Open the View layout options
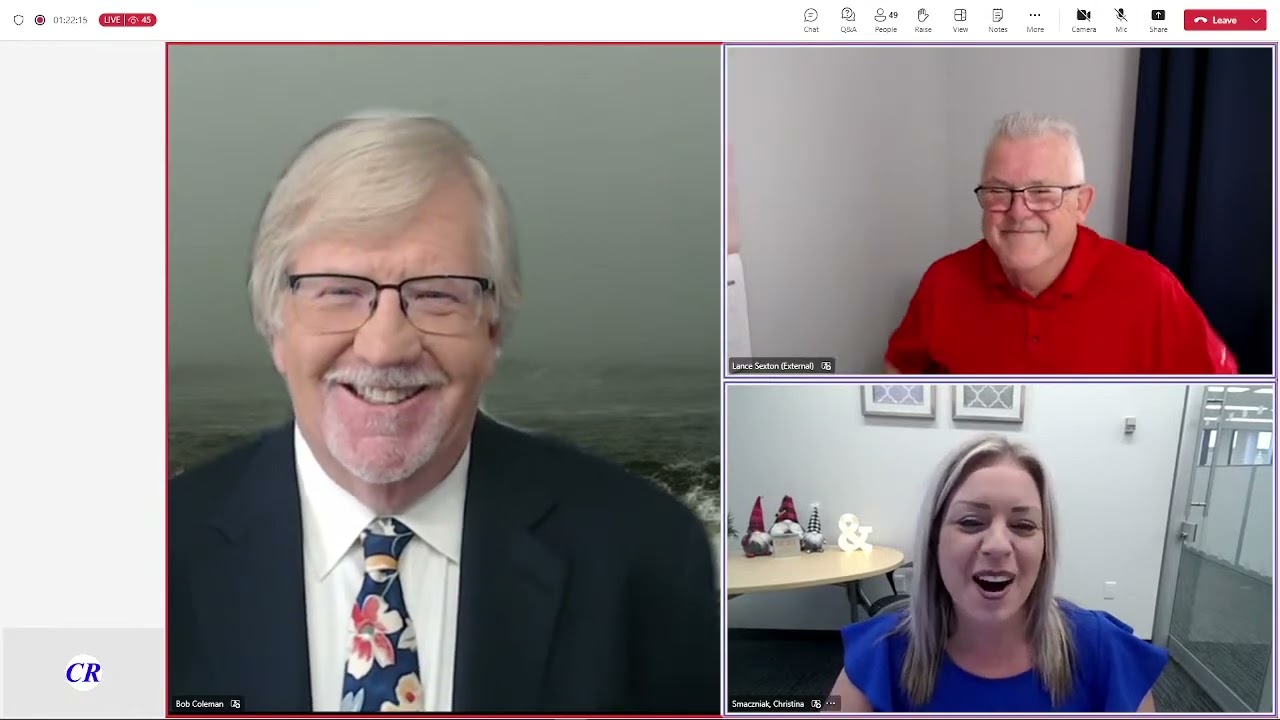Screen dimensions: 1280x720 click(x=960, y=20)
